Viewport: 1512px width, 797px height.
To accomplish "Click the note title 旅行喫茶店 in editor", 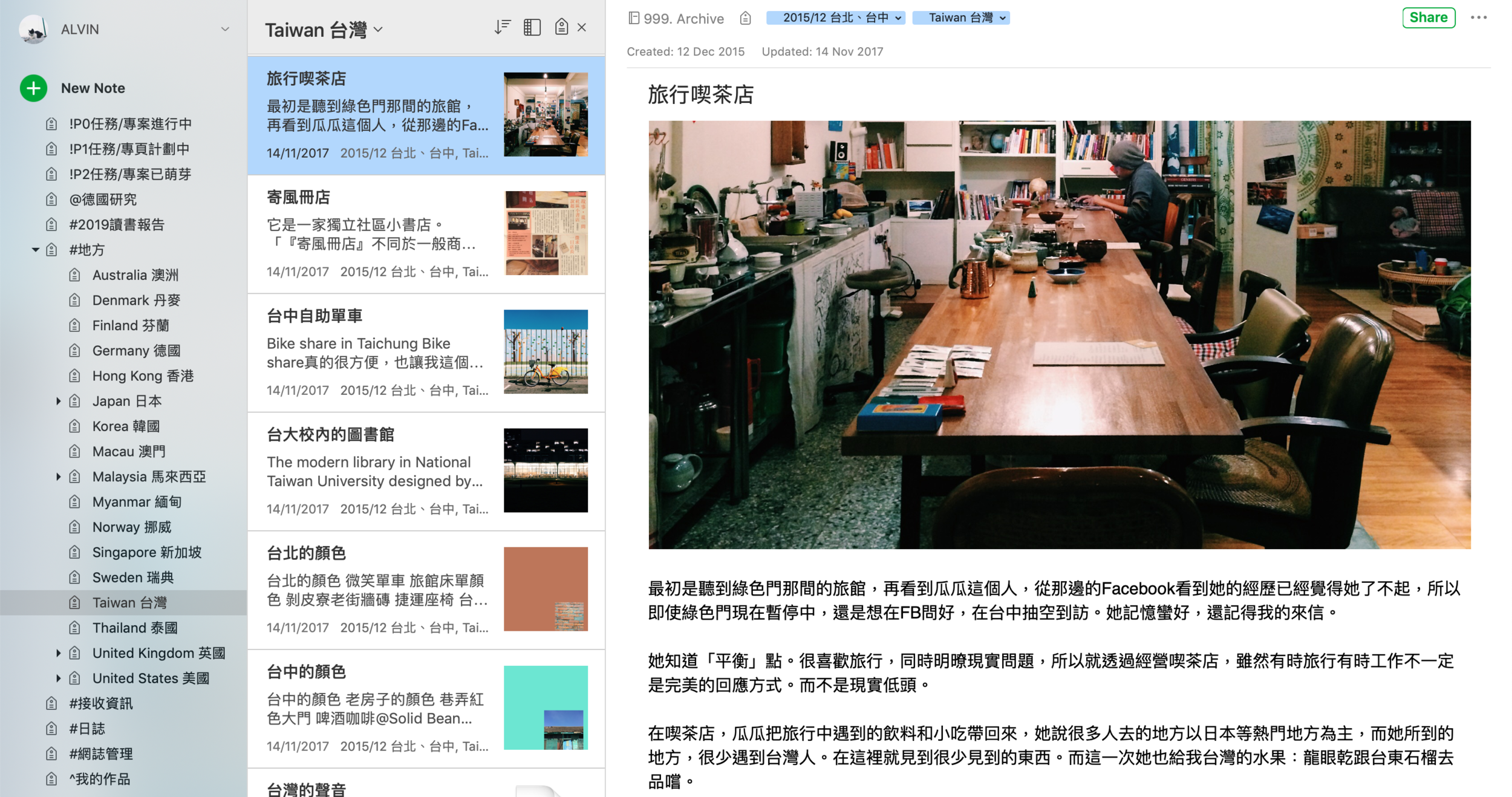I will [701, 95].
